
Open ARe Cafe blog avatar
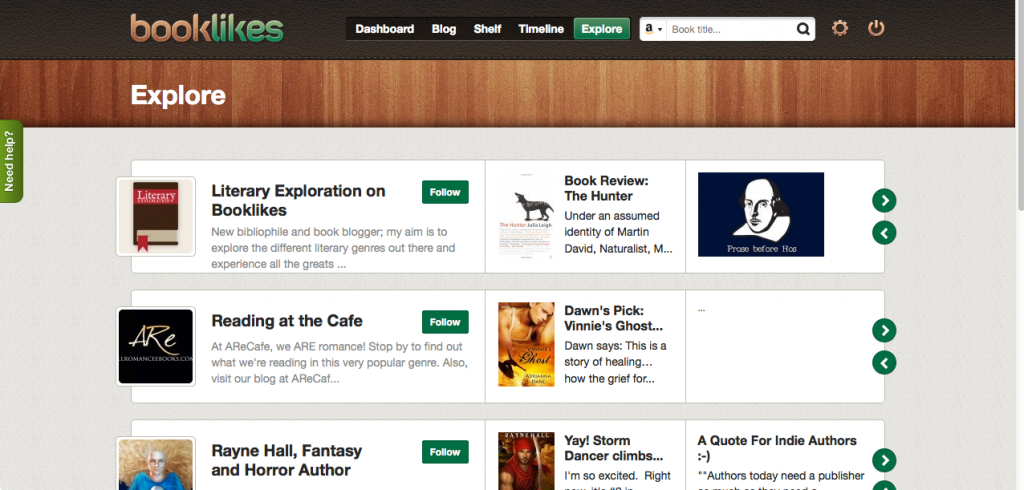155,346
